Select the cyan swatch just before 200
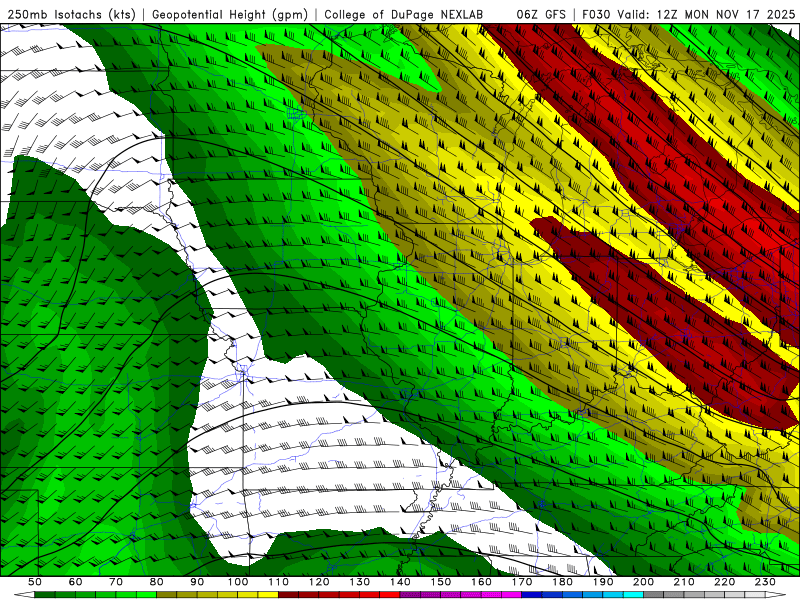The width and height of the screenshot is (800, 600). click(634, 595)
